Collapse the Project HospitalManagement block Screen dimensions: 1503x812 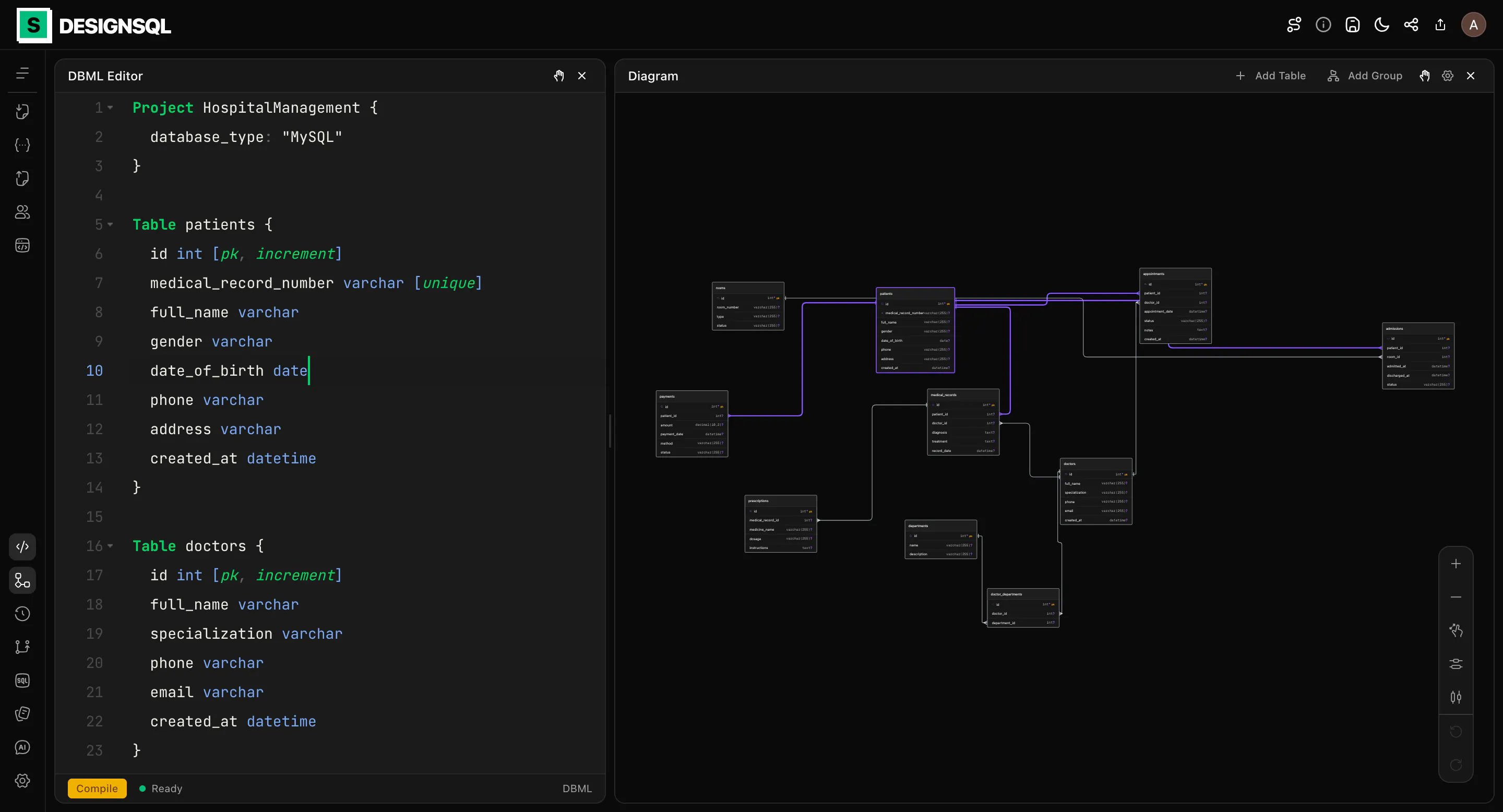(x=110, y=108)
